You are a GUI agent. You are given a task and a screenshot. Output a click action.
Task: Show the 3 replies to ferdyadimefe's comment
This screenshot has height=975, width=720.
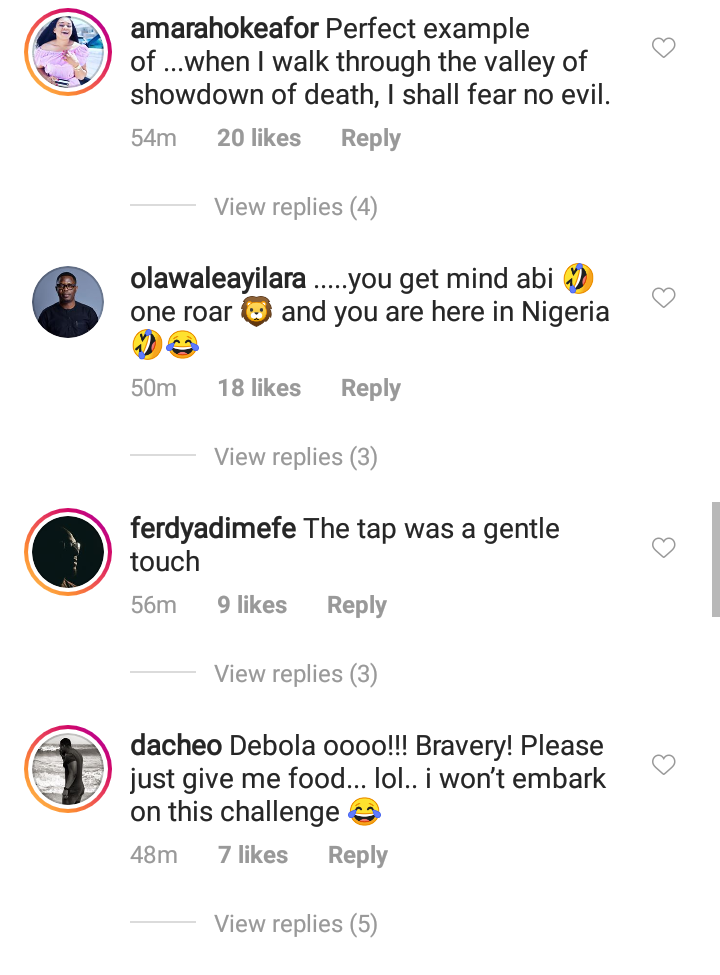(295, 674)
